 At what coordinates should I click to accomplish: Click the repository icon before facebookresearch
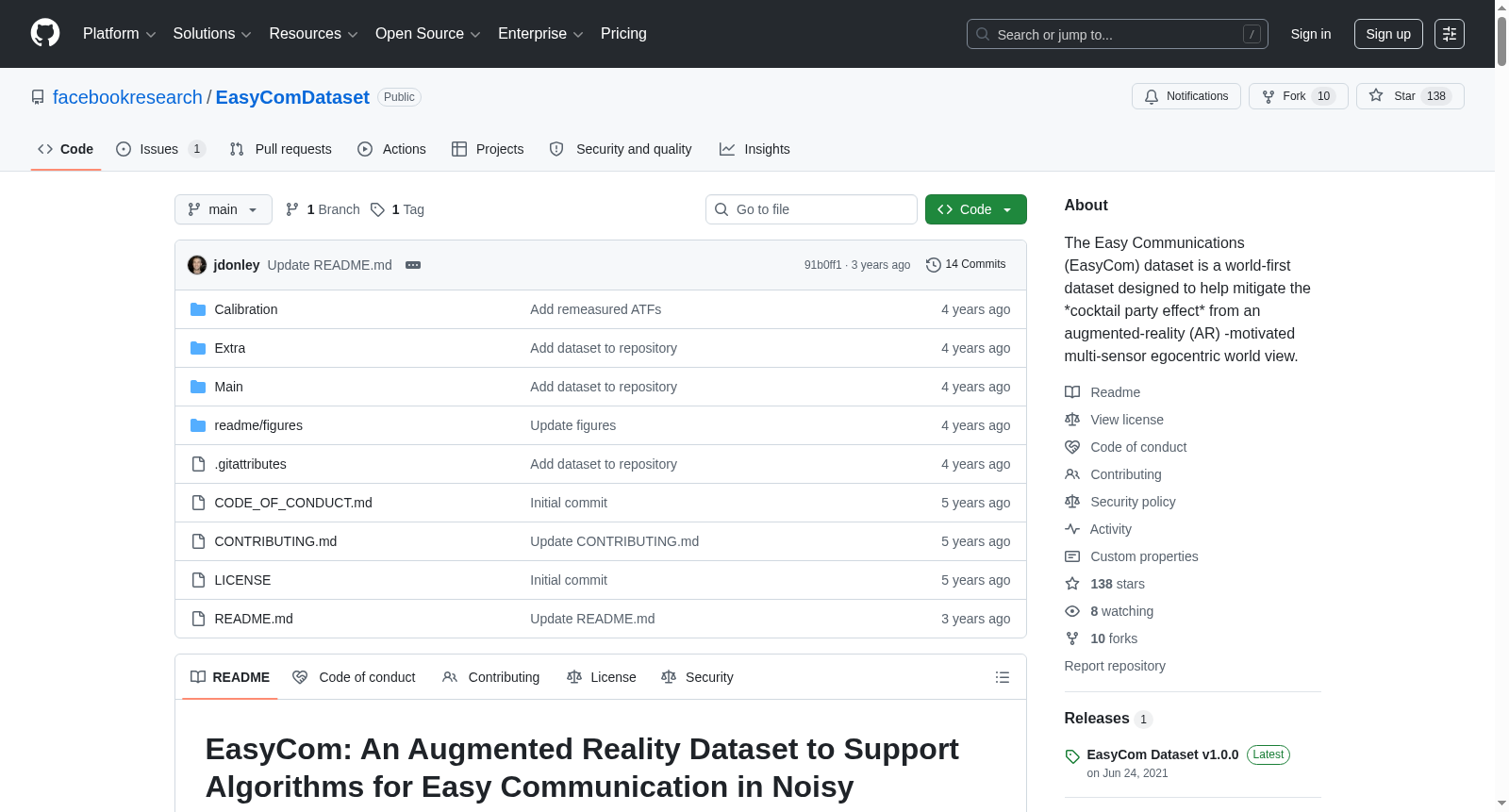[x=38, y=97]
